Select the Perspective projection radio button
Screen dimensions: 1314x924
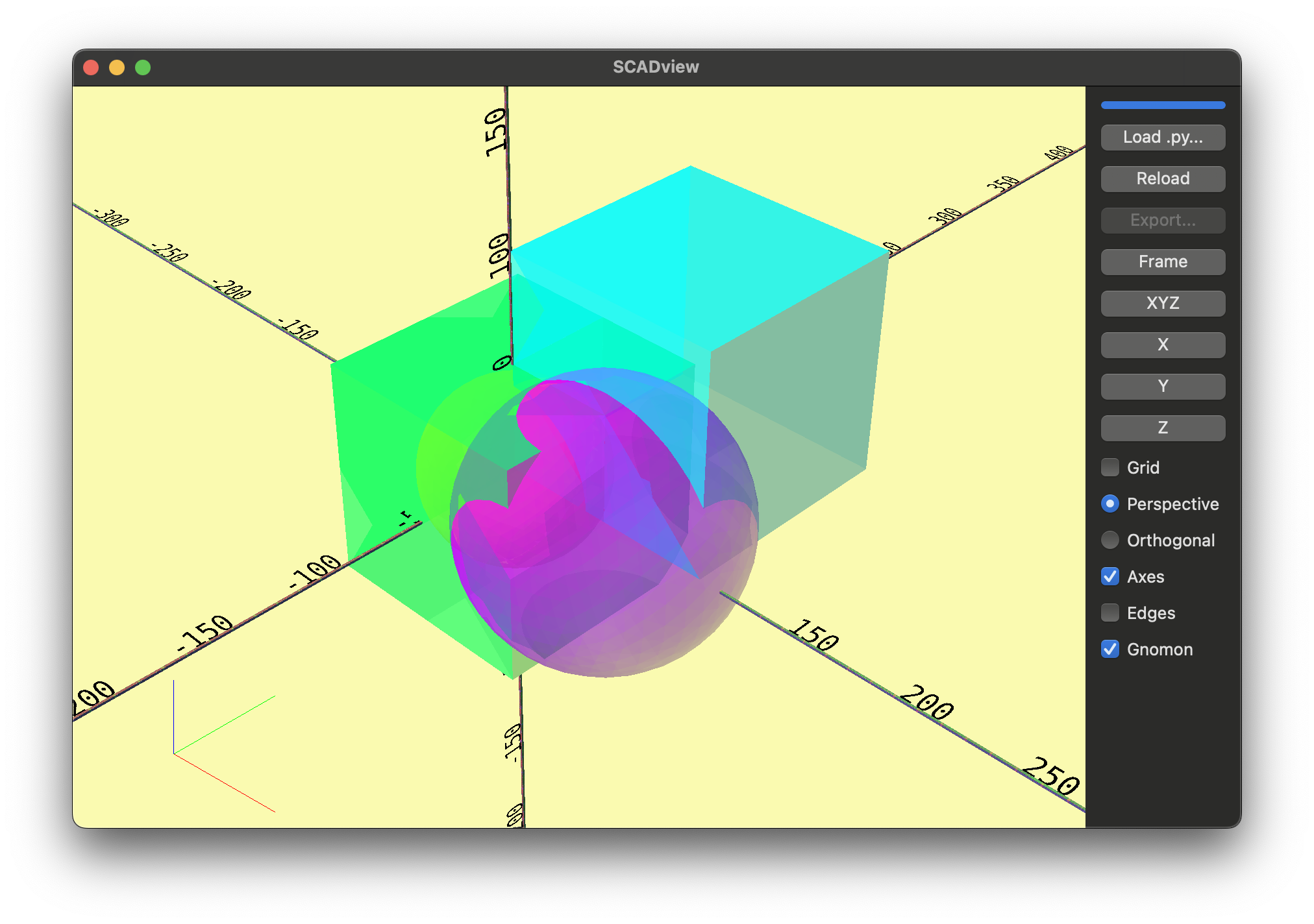(1109, 504)
